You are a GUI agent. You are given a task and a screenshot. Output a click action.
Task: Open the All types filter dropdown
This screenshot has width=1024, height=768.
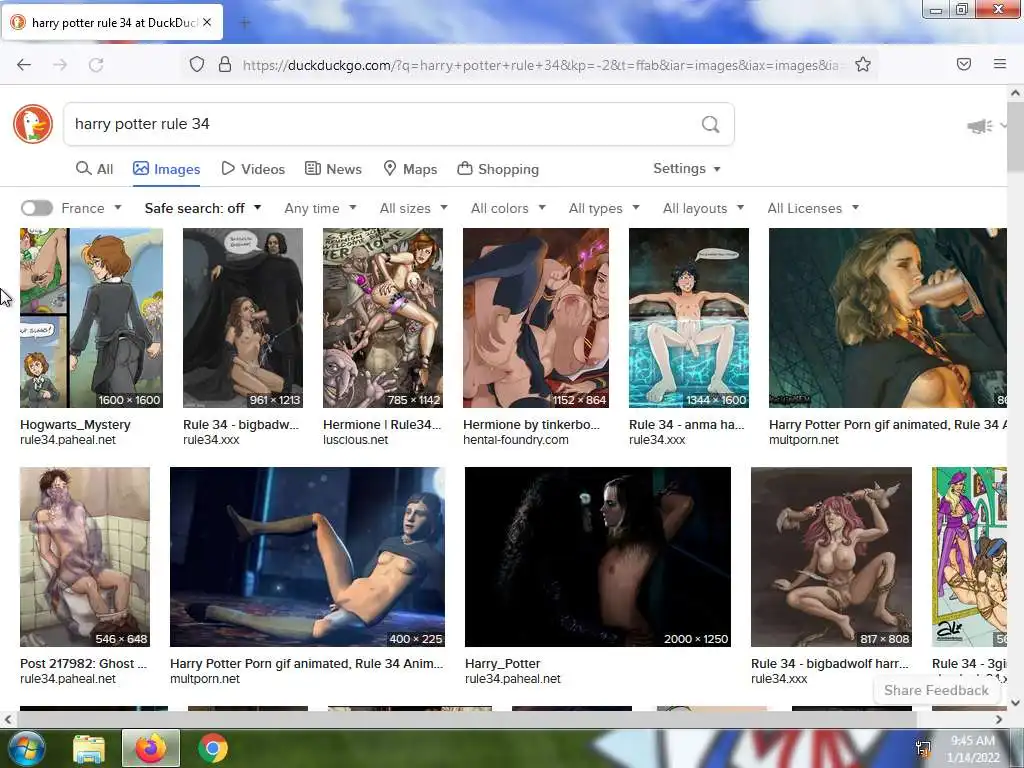(604, 208)
